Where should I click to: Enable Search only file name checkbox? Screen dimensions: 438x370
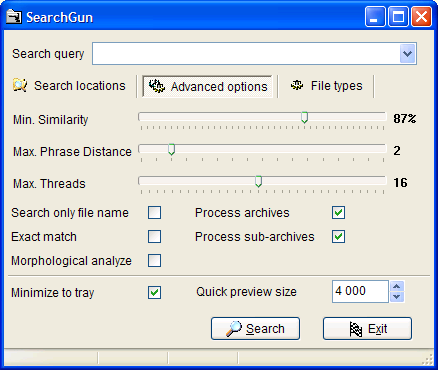point(155,213)
